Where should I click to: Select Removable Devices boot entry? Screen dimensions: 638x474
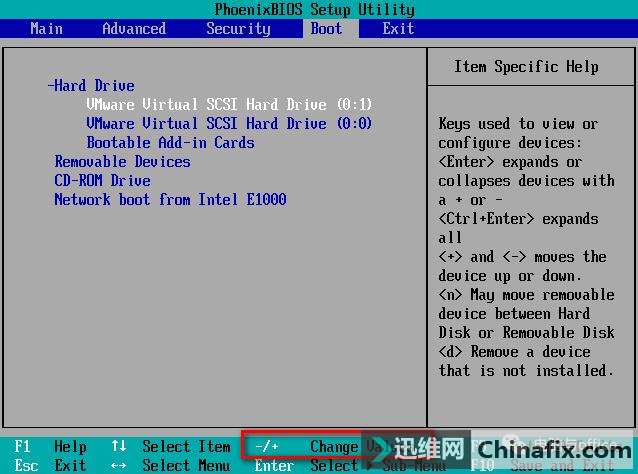122,162
